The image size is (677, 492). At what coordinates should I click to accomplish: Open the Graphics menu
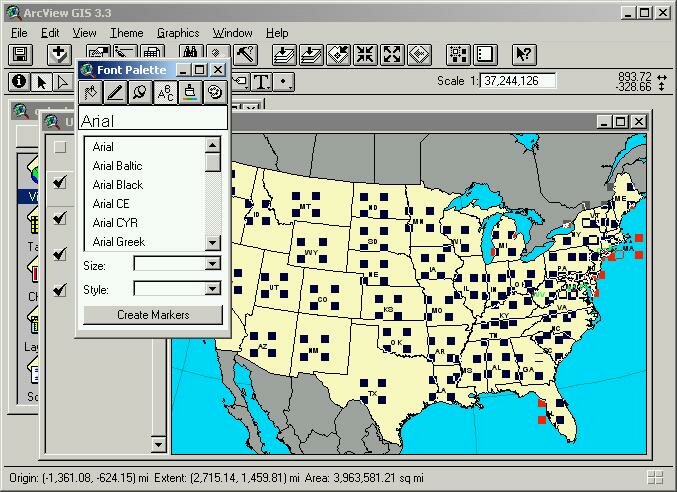click(x=178, y=33)
